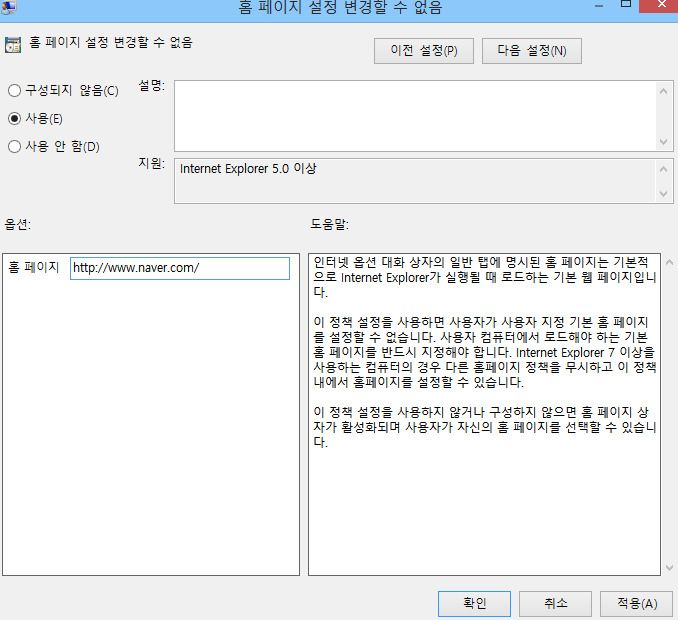678x620 pixels.
Task: Cancel using the 취소 button
Action: (555, 604)
